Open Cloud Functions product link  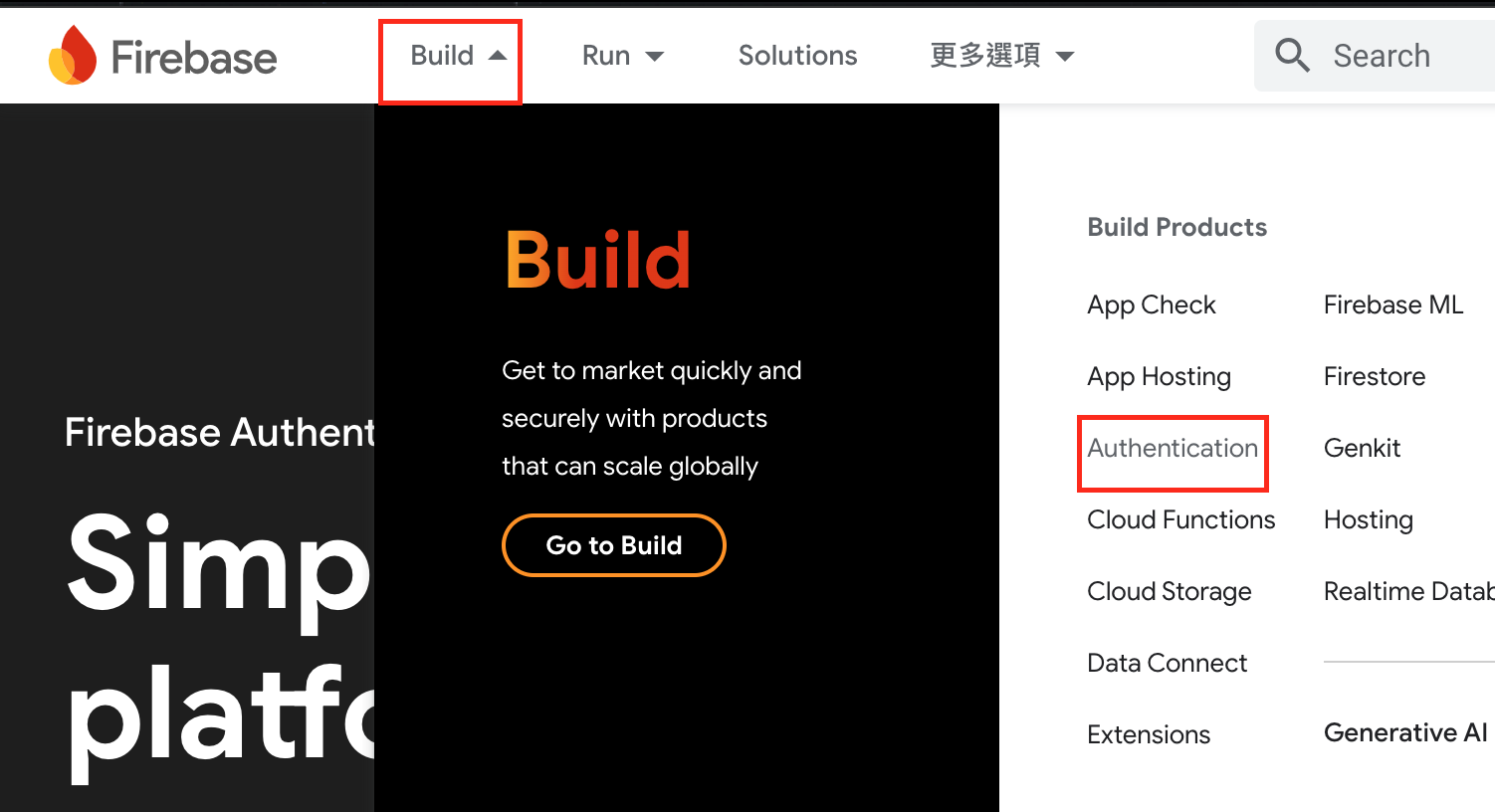[x=1180, y=520]
